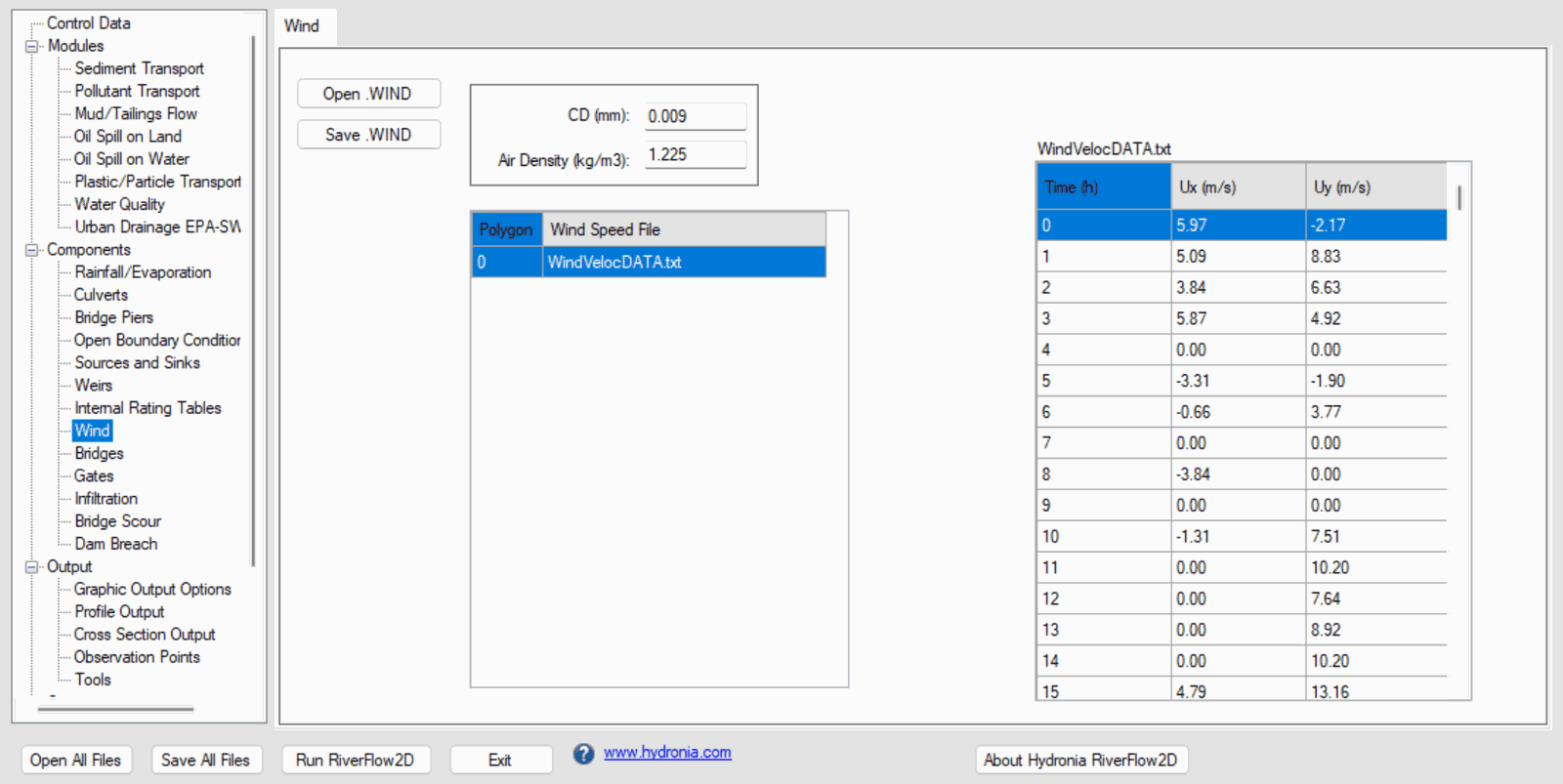Click the blue help question mark icon
The width and height of the screenshot is (1563, 784).
583,754
